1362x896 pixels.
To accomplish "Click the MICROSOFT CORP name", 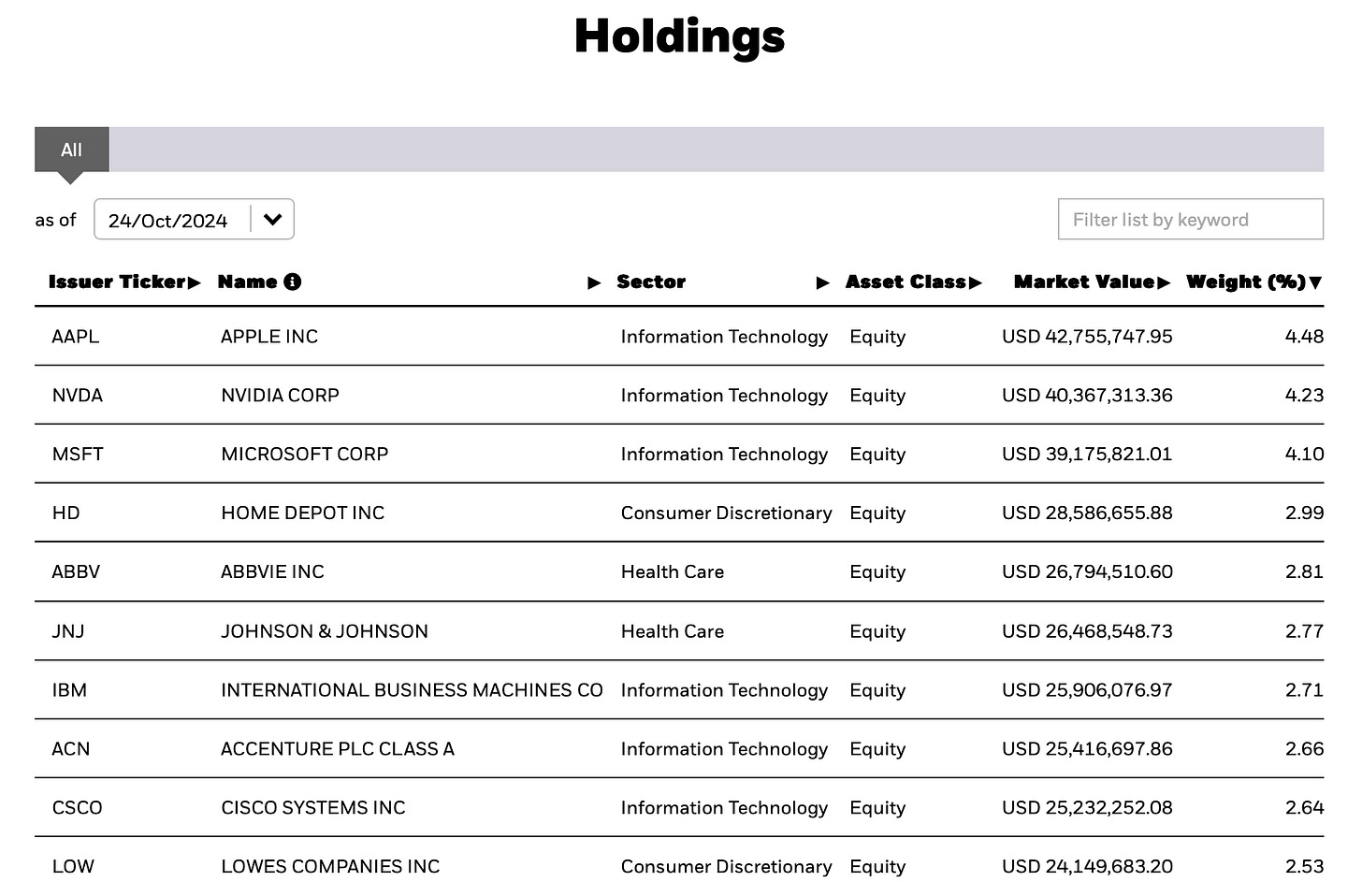I will (x=305, y=455).
